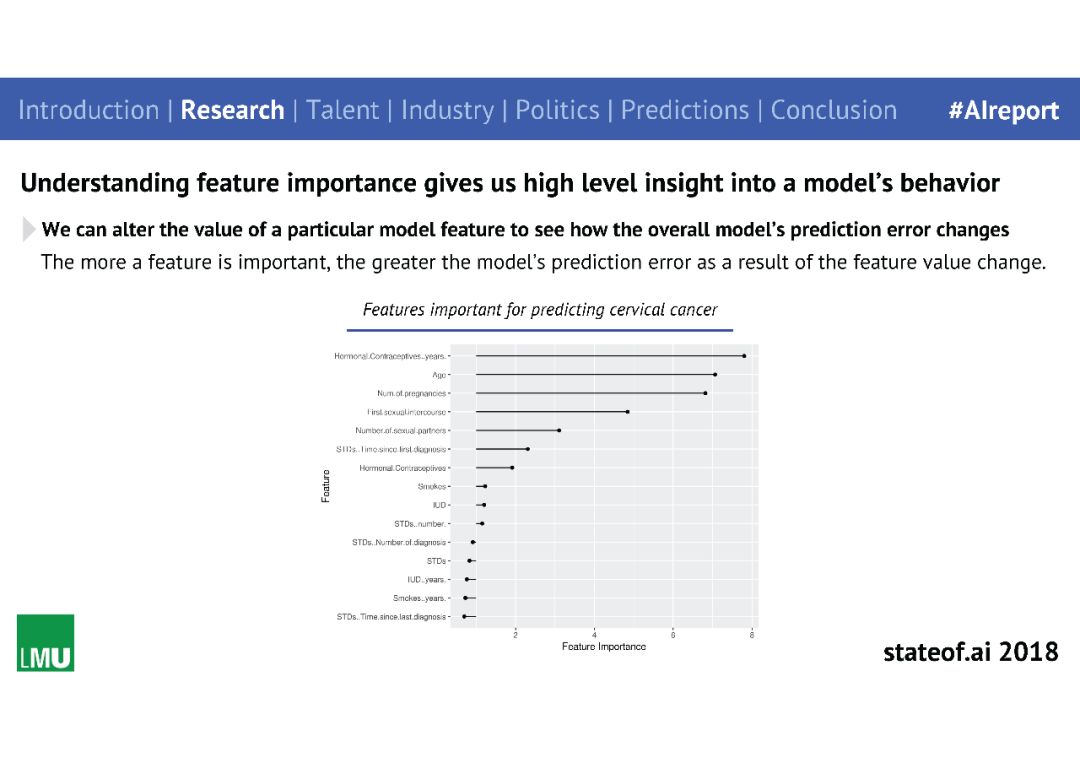Switch to the Politics section
Screen dimensions: 1080x763
coord(557,110)
